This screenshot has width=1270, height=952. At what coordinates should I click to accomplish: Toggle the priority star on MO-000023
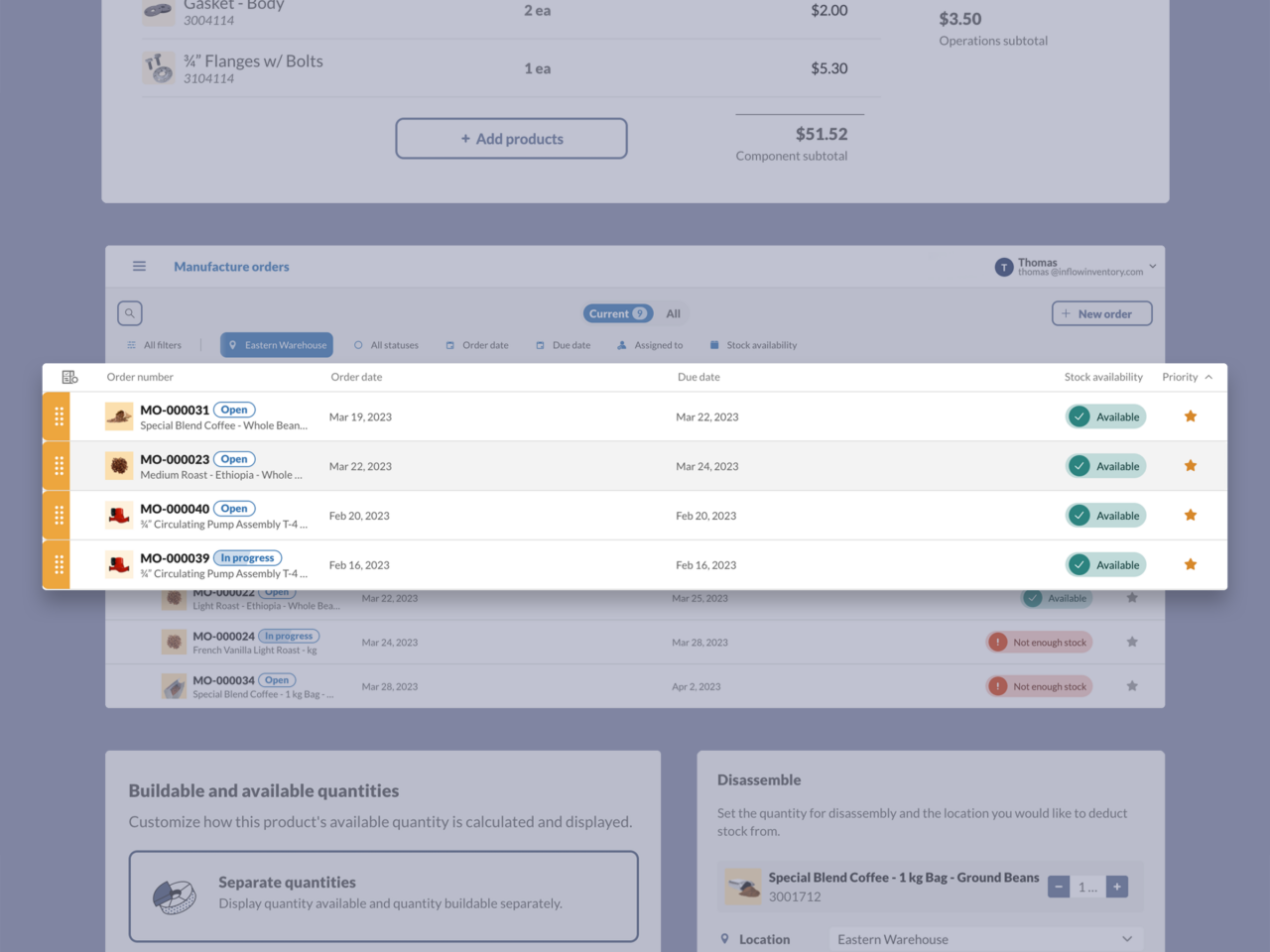1190,464
